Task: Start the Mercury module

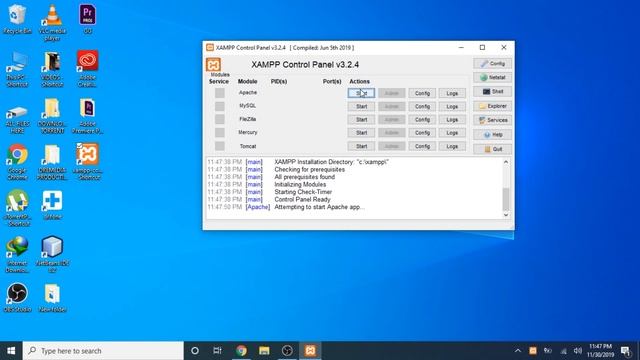Action: (361, 133)
